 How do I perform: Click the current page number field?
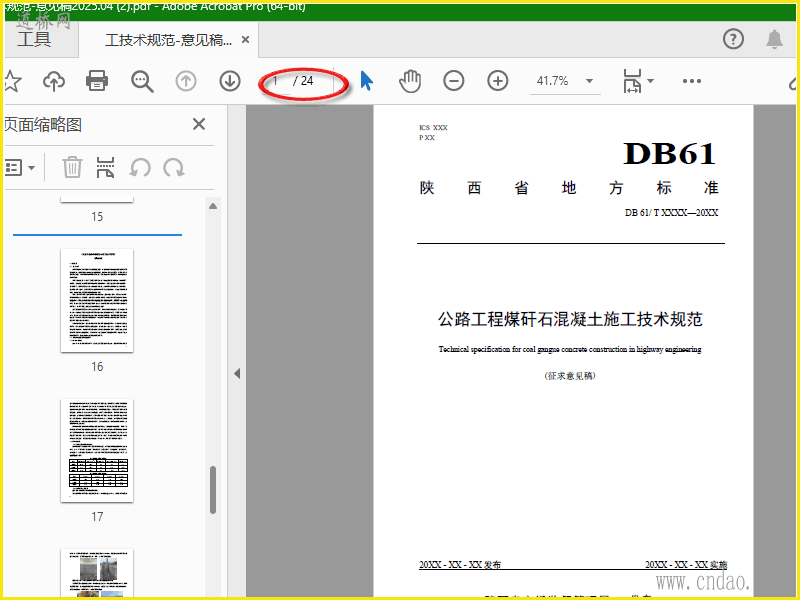276,81
